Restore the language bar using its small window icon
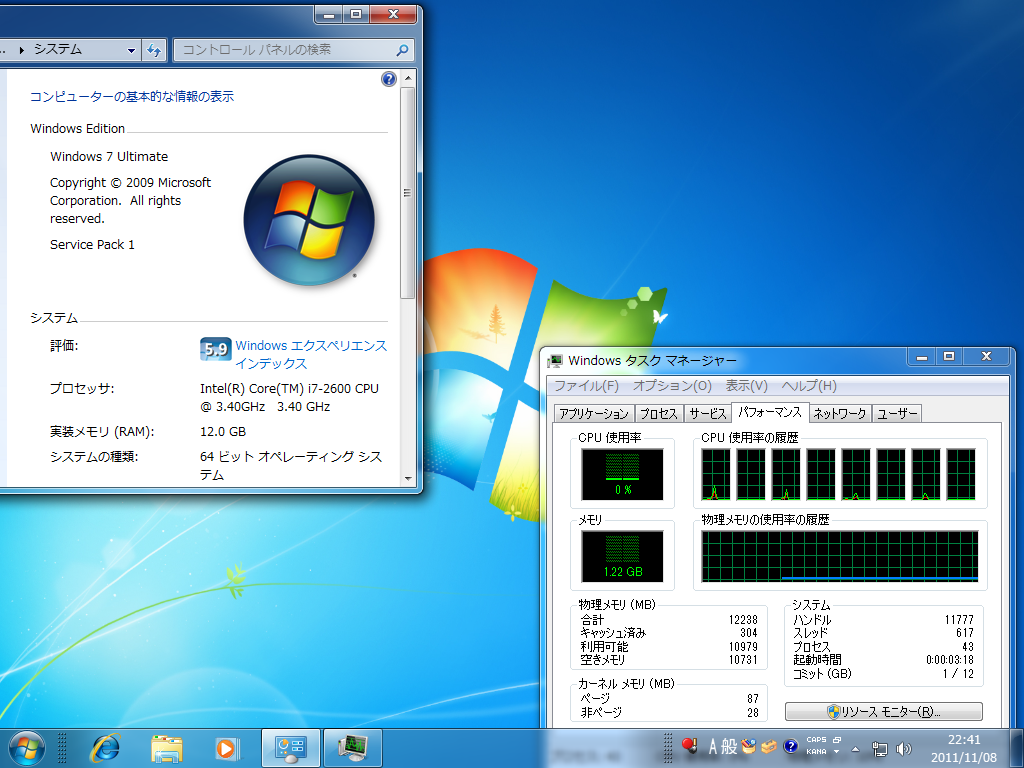 [x=837, y=740]
